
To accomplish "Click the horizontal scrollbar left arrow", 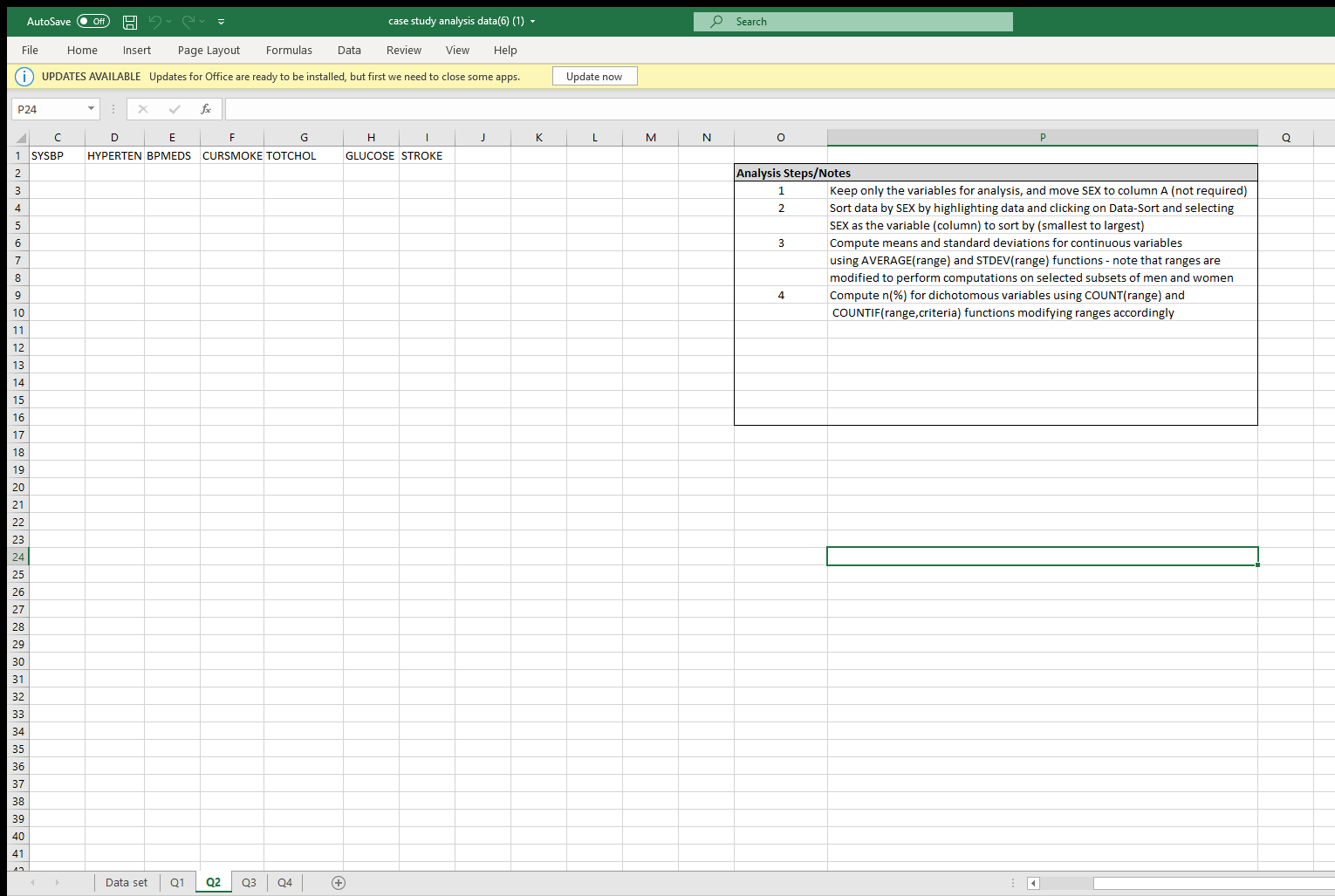I will click(1034, 883).
